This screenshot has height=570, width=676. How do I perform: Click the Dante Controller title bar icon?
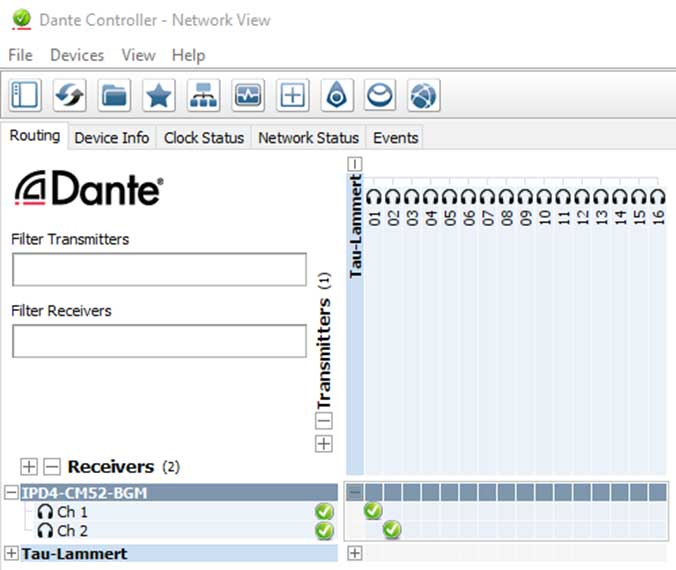22,19
